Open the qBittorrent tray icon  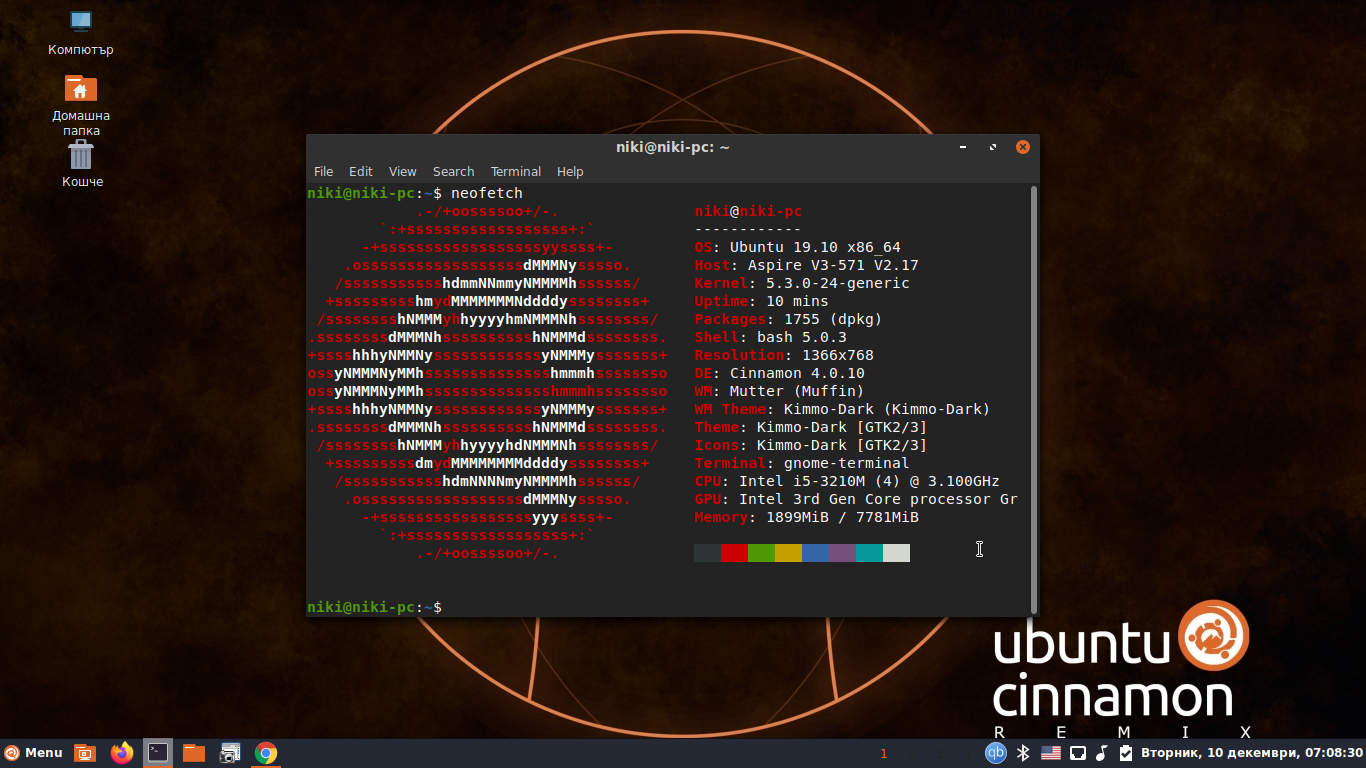tap(996, 753)
